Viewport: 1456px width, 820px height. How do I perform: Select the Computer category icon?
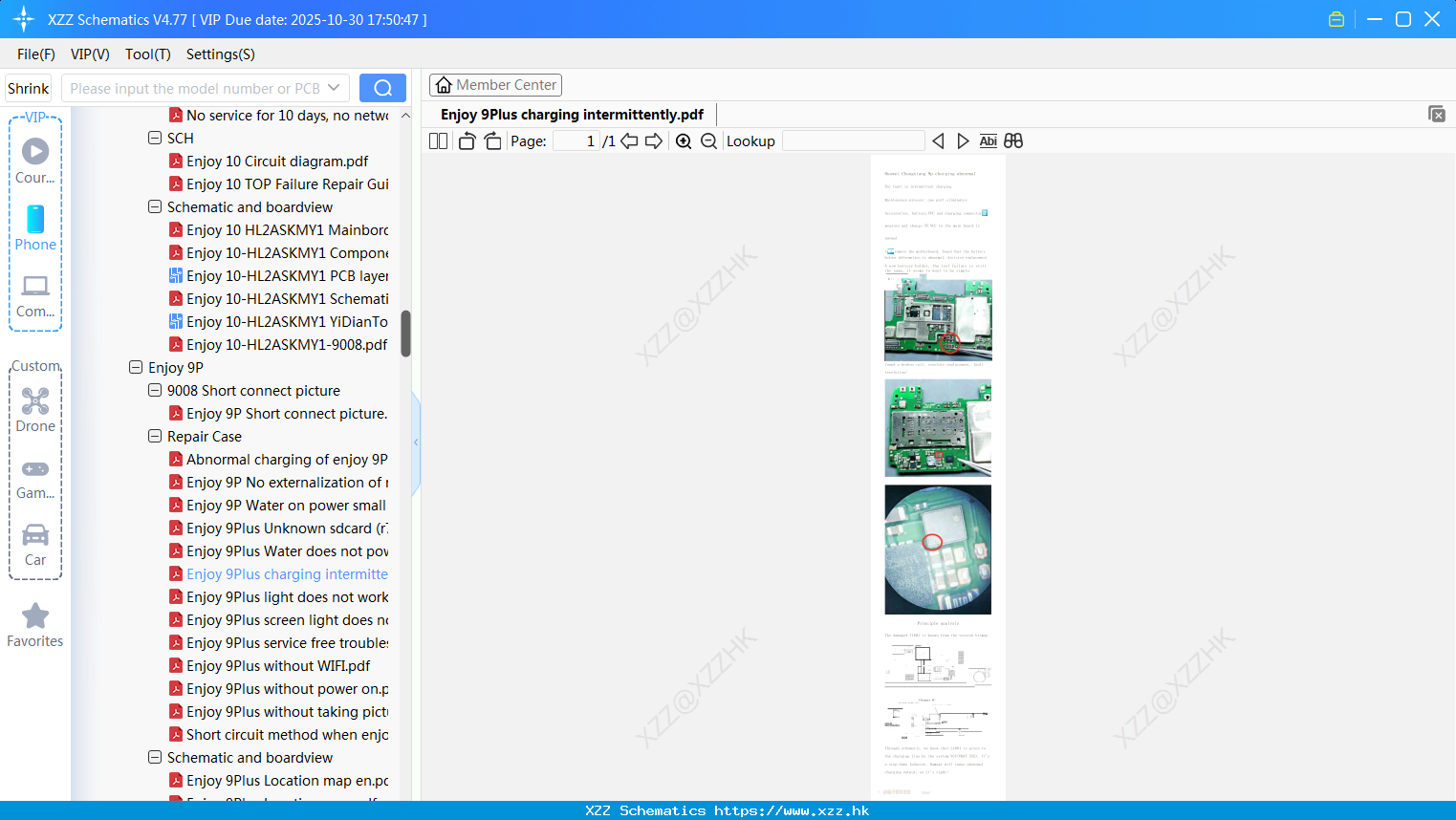(35, 295)
